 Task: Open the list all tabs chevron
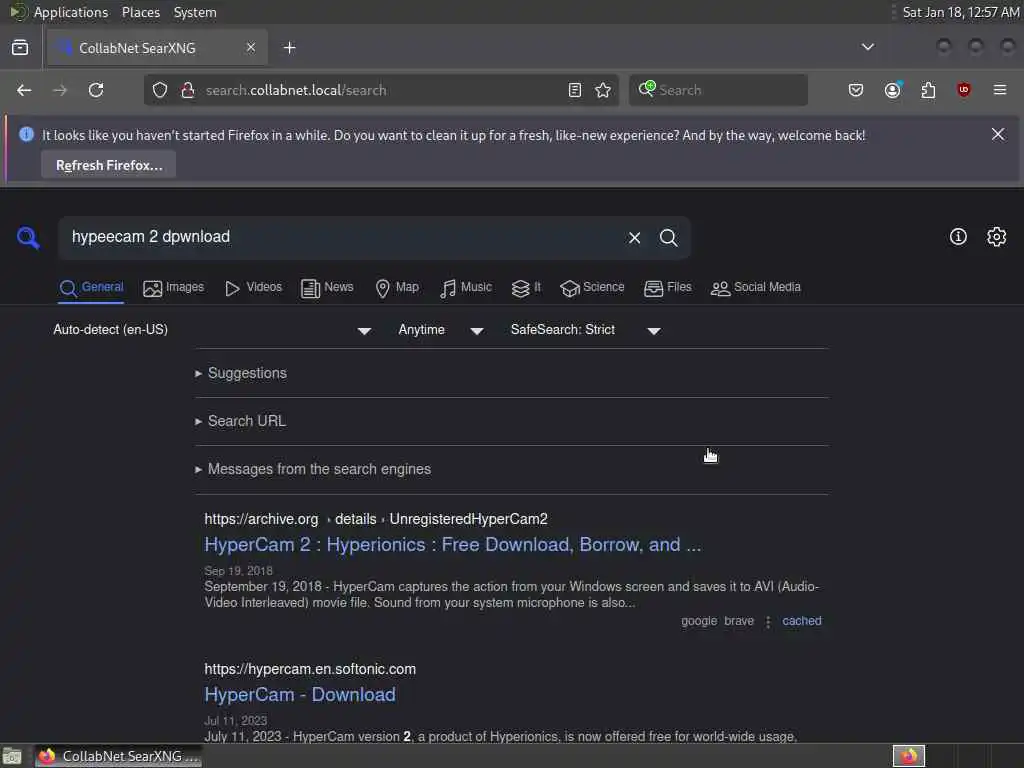click(867, 47)
